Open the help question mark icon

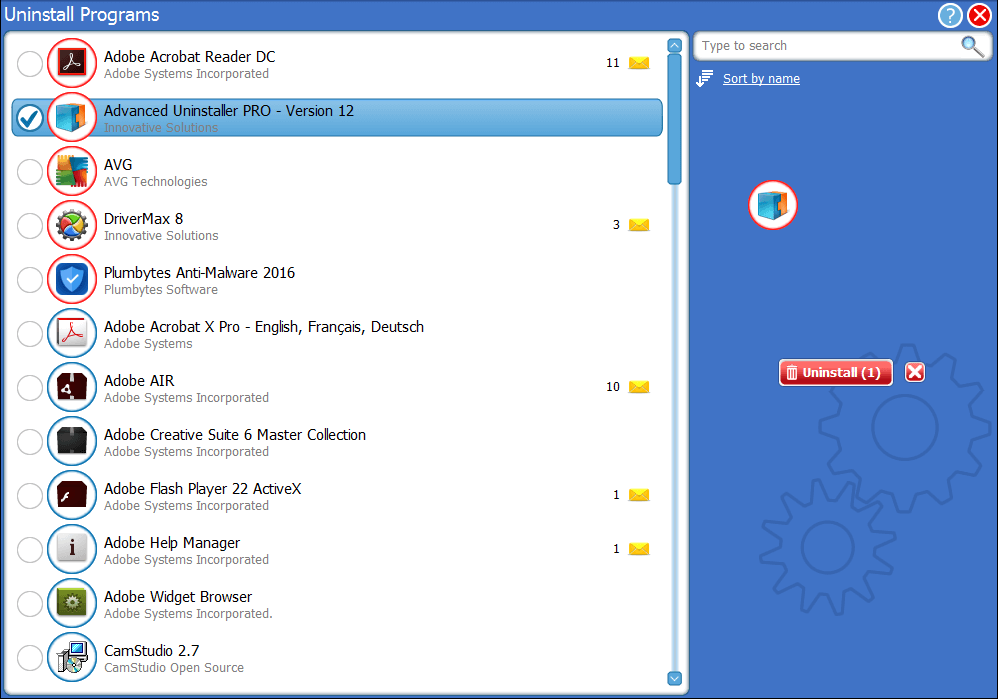949,15
